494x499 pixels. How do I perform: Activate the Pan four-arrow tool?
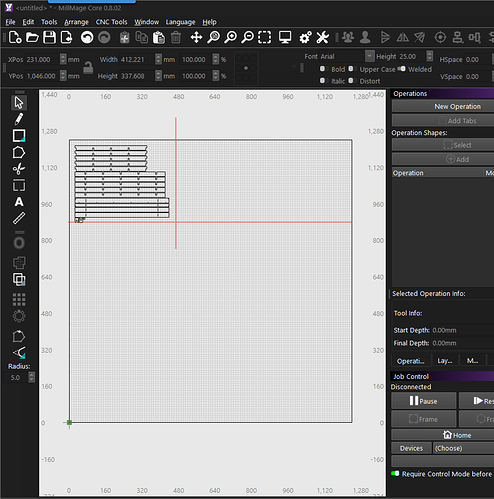click(x=196, y=37)
